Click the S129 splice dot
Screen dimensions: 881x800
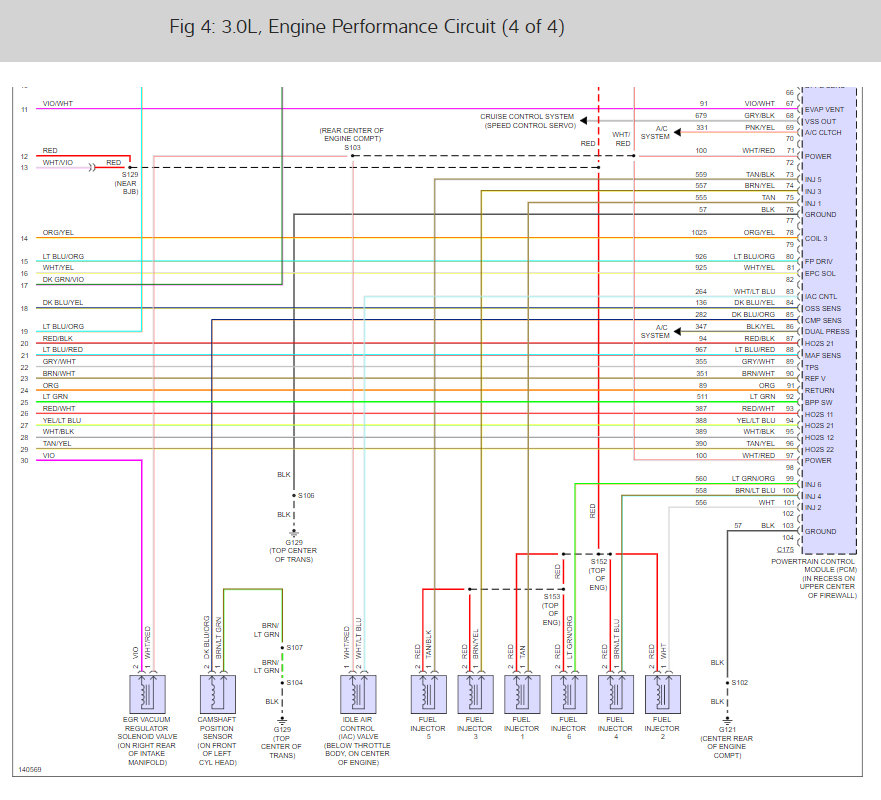tap(130, 167)
